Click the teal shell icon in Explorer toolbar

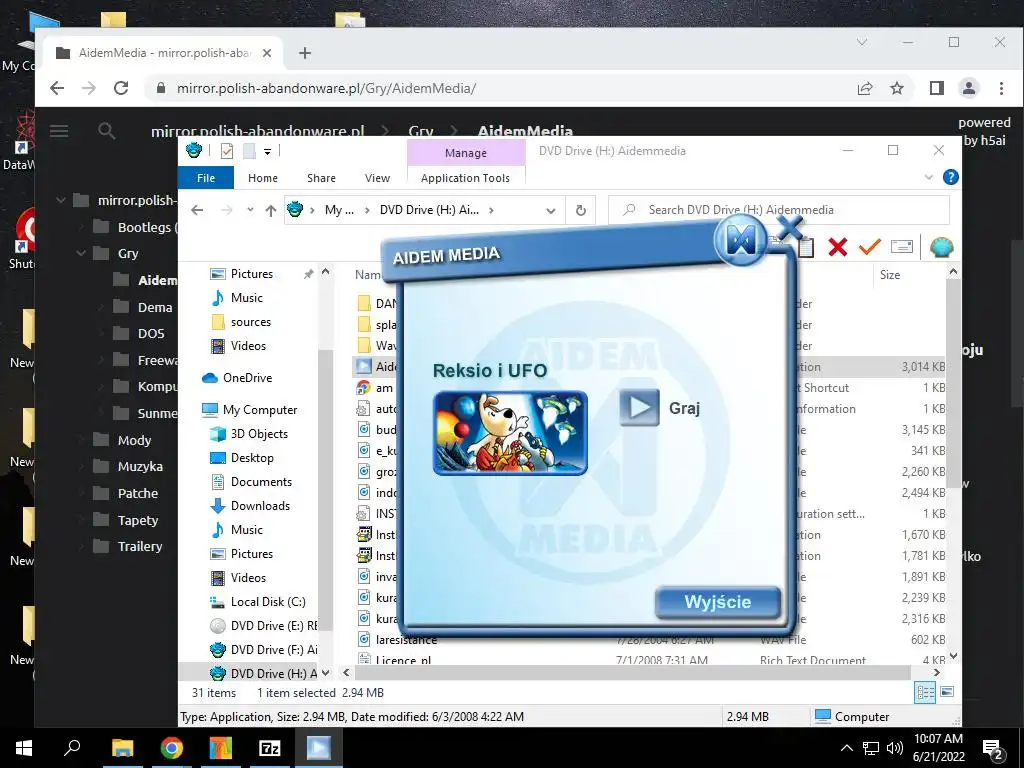pyautogui.click(x=941, y=247)
